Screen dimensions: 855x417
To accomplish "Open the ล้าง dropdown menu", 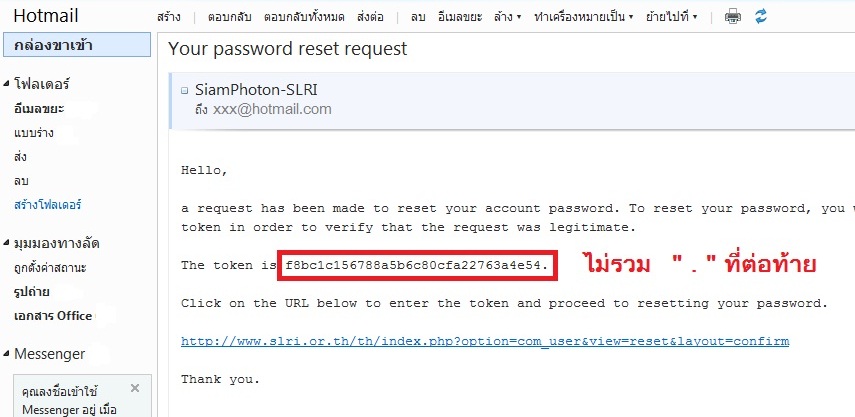I will point(507,17).
